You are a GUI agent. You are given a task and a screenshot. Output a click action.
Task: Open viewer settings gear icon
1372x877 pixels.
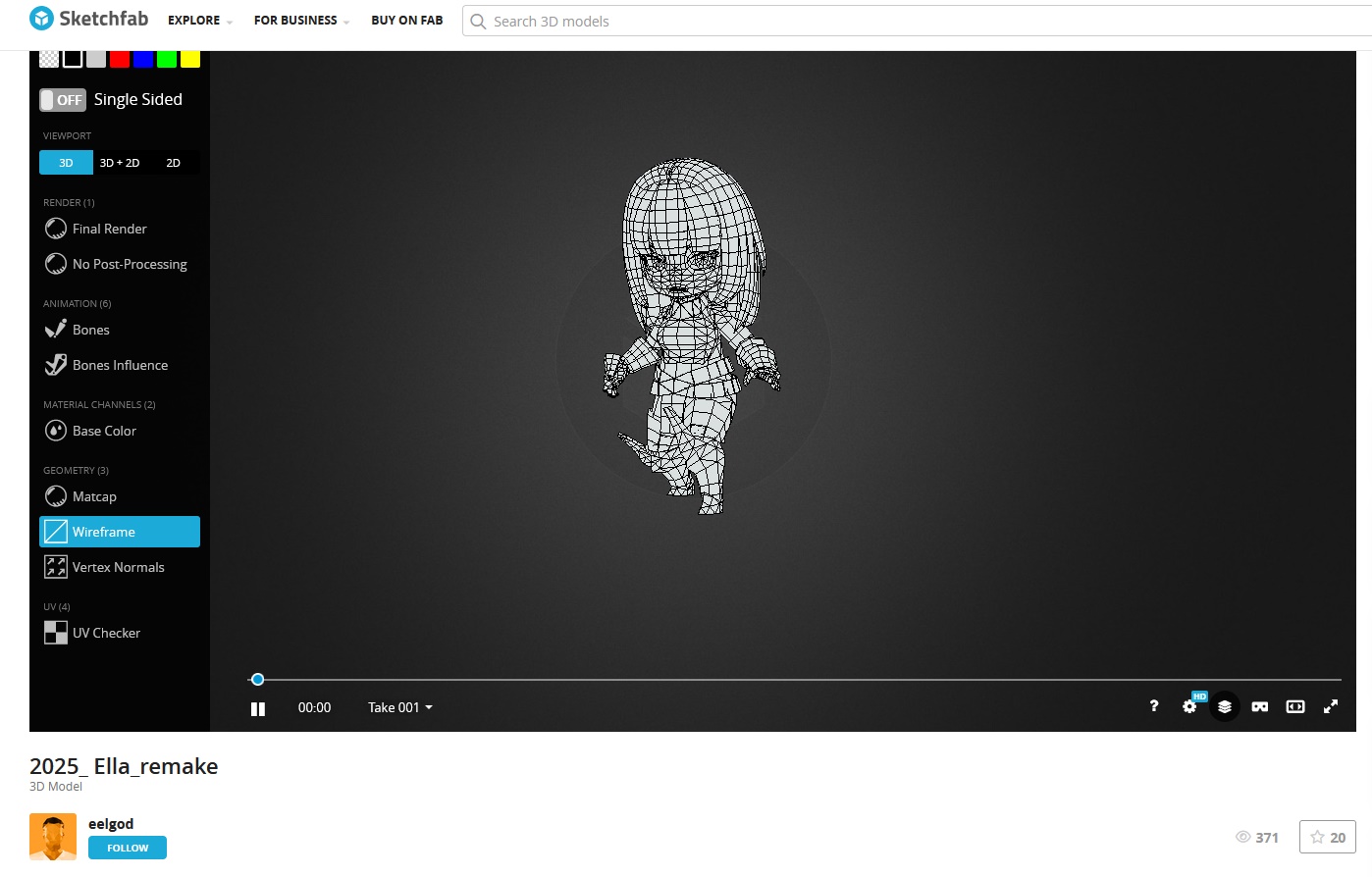[x=1189, y=706]
